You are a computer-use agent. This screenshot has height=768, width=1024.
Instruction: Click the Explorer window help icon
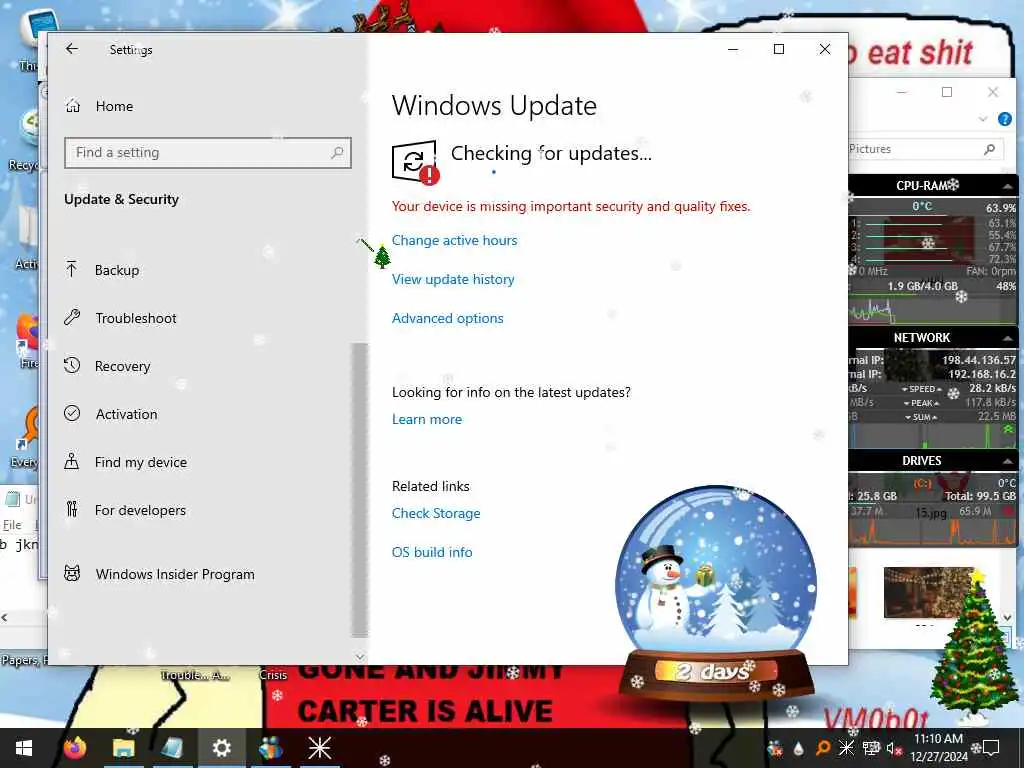[x=1004, y=119]
